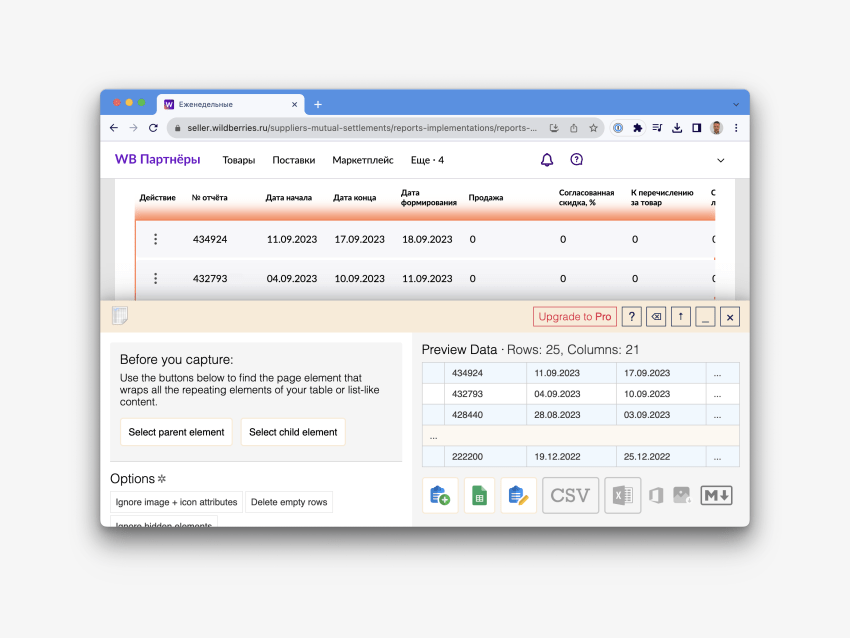Click the address bar URL field
This screenshot has width=850, height=638.
(x=362, y=128)
